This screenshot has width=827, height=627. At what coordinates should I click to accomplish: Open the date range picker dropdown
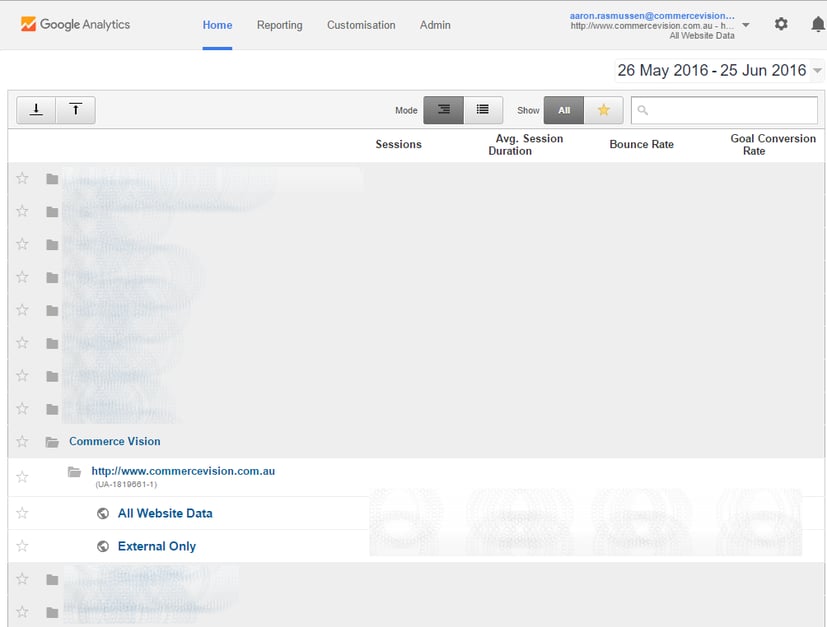817,71
